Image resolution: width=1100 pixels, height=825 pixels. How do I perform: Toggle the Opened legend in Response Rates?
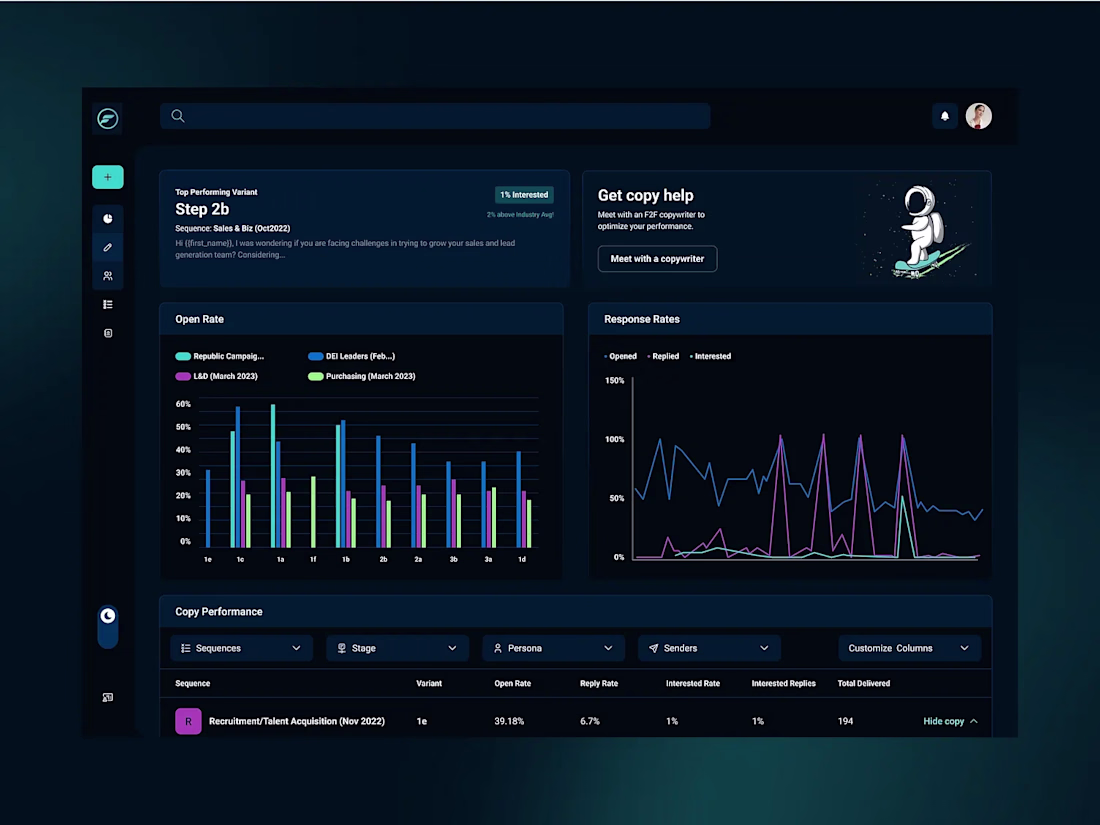(620, 356)
